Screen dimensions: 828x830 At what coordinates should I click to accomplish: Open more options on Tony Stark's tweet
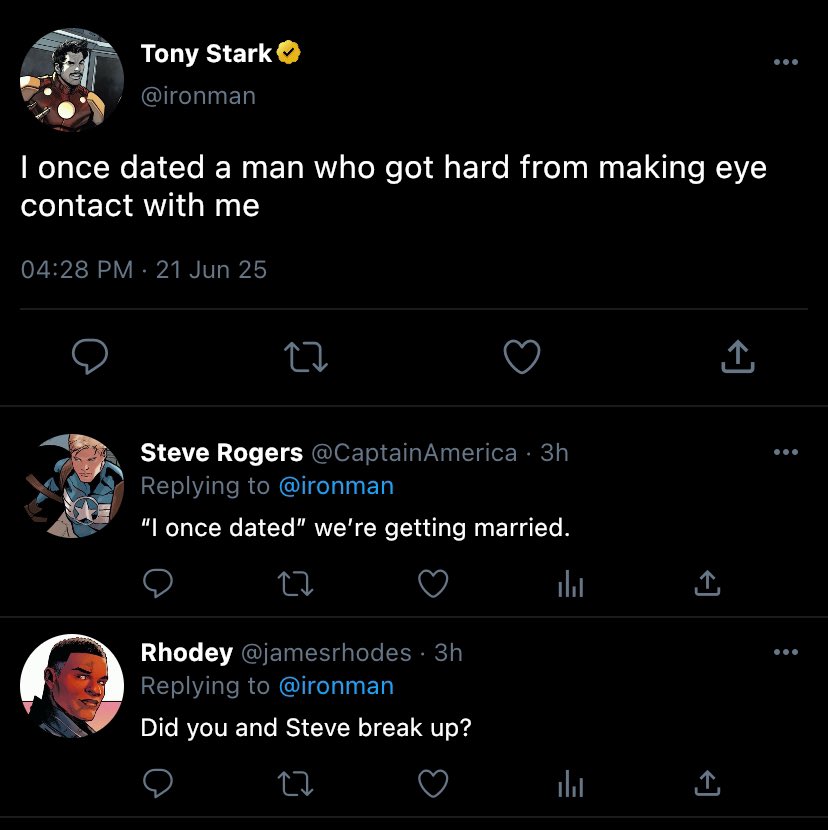point(786,63)
